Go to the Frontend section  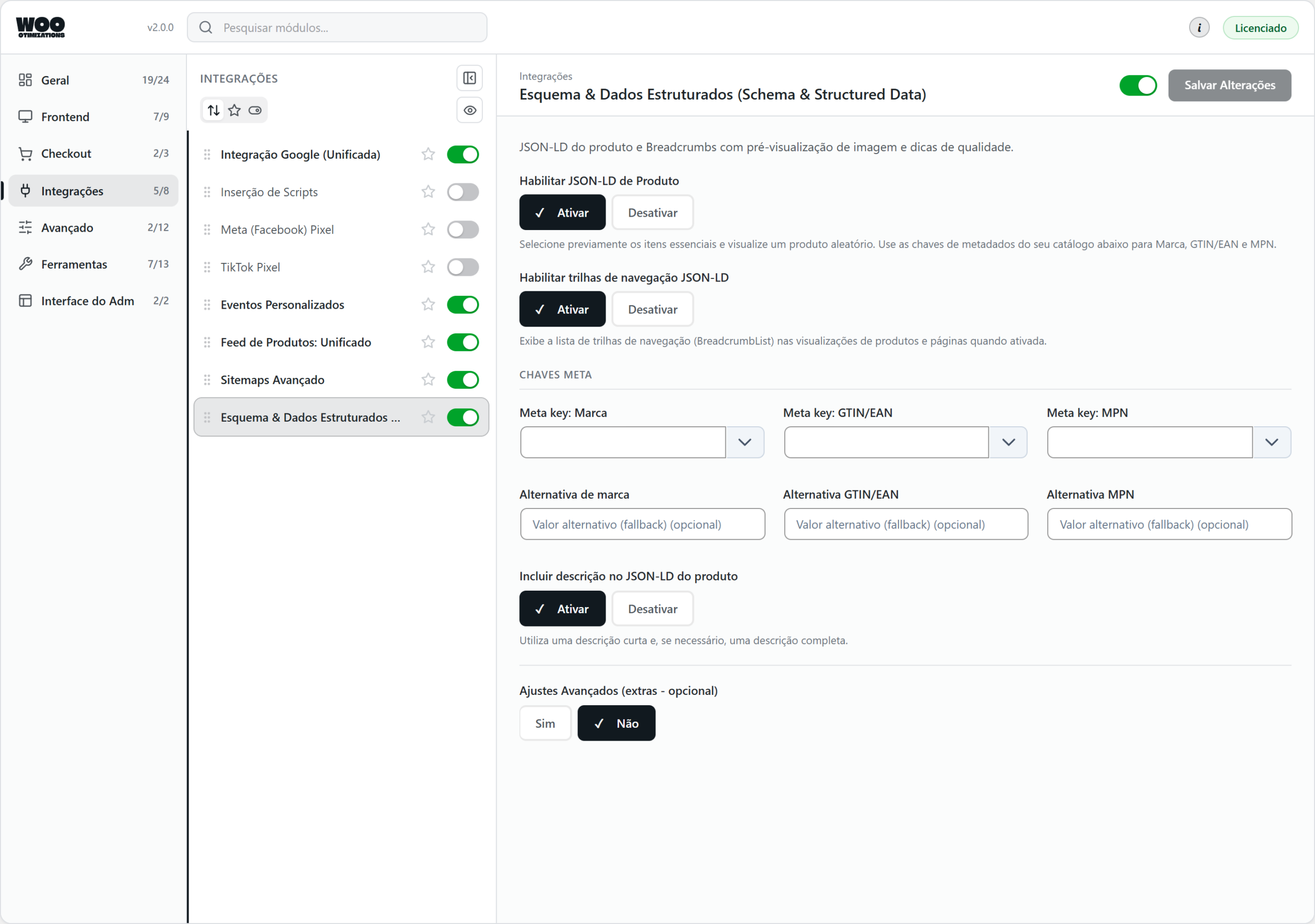93,117
